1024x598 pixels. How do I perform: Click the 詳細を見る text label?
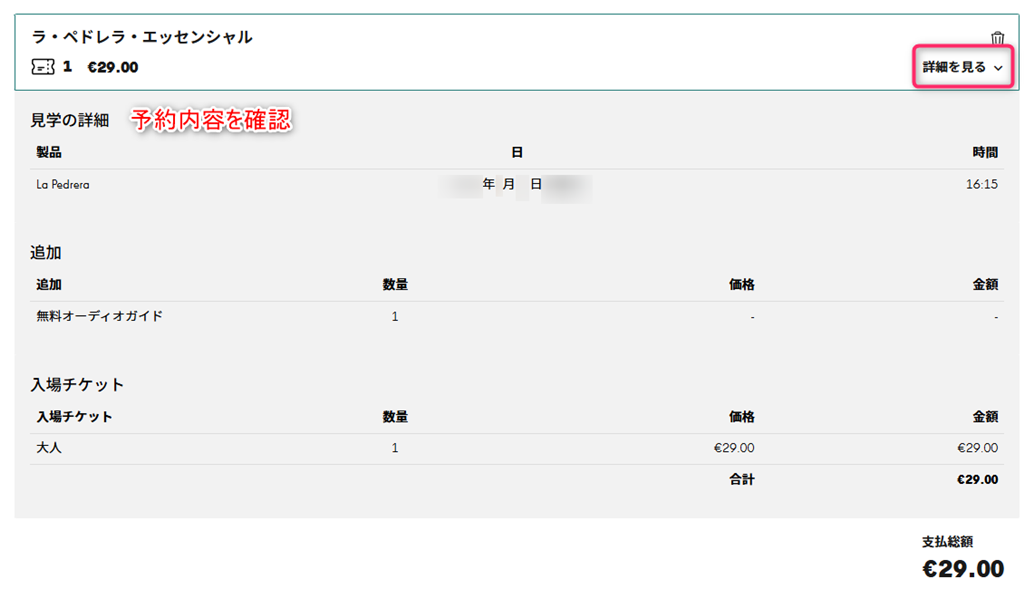pyautogui.click(x=953, y=67)
